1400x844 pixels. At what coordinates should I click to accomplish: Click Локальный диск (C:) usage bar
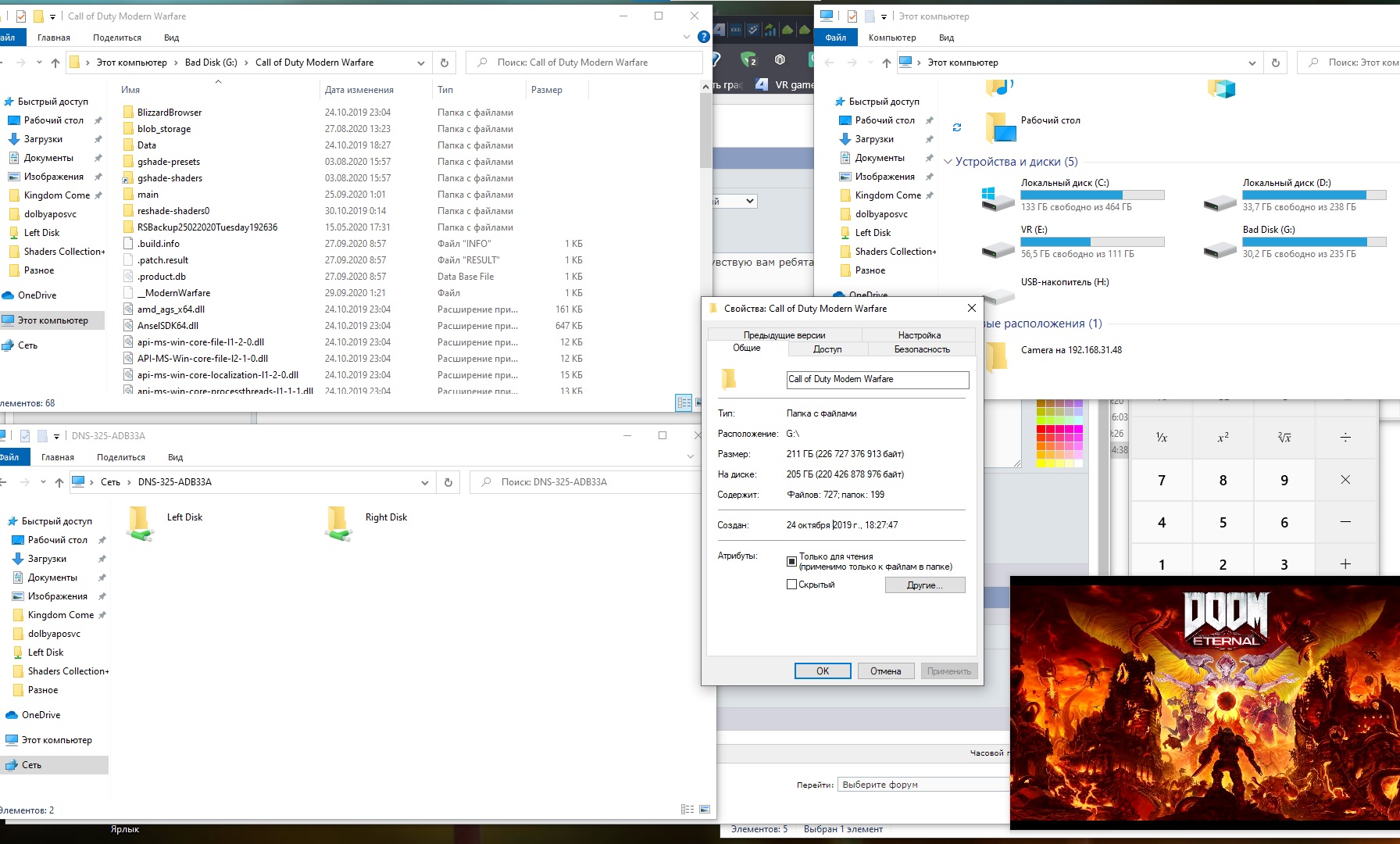(1092, 195)
